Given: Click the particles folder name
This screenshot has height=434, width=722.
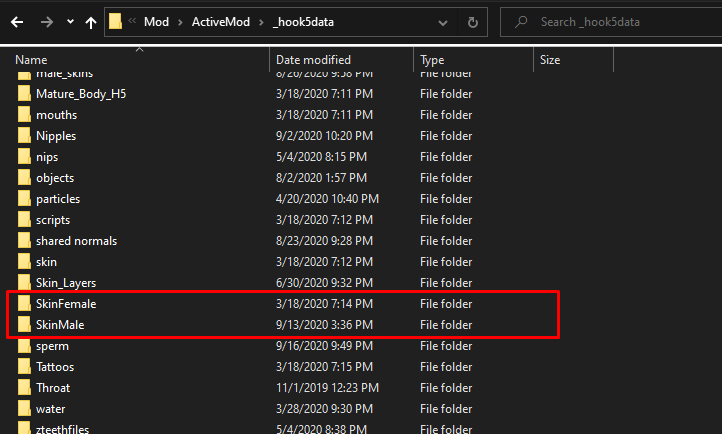Looking at the screenshot, I should (x=58, y=199).
